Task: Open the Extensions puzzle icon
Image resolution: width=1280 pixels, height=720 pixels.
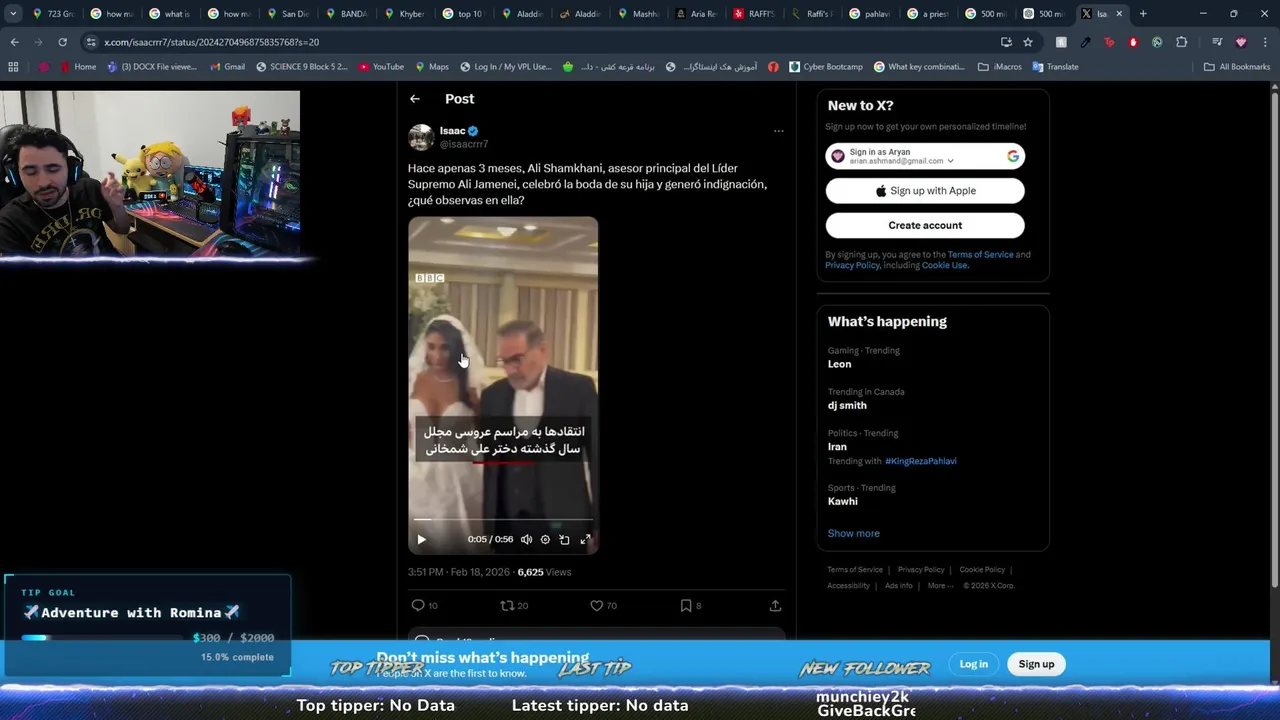Action: pos(1181,42)
